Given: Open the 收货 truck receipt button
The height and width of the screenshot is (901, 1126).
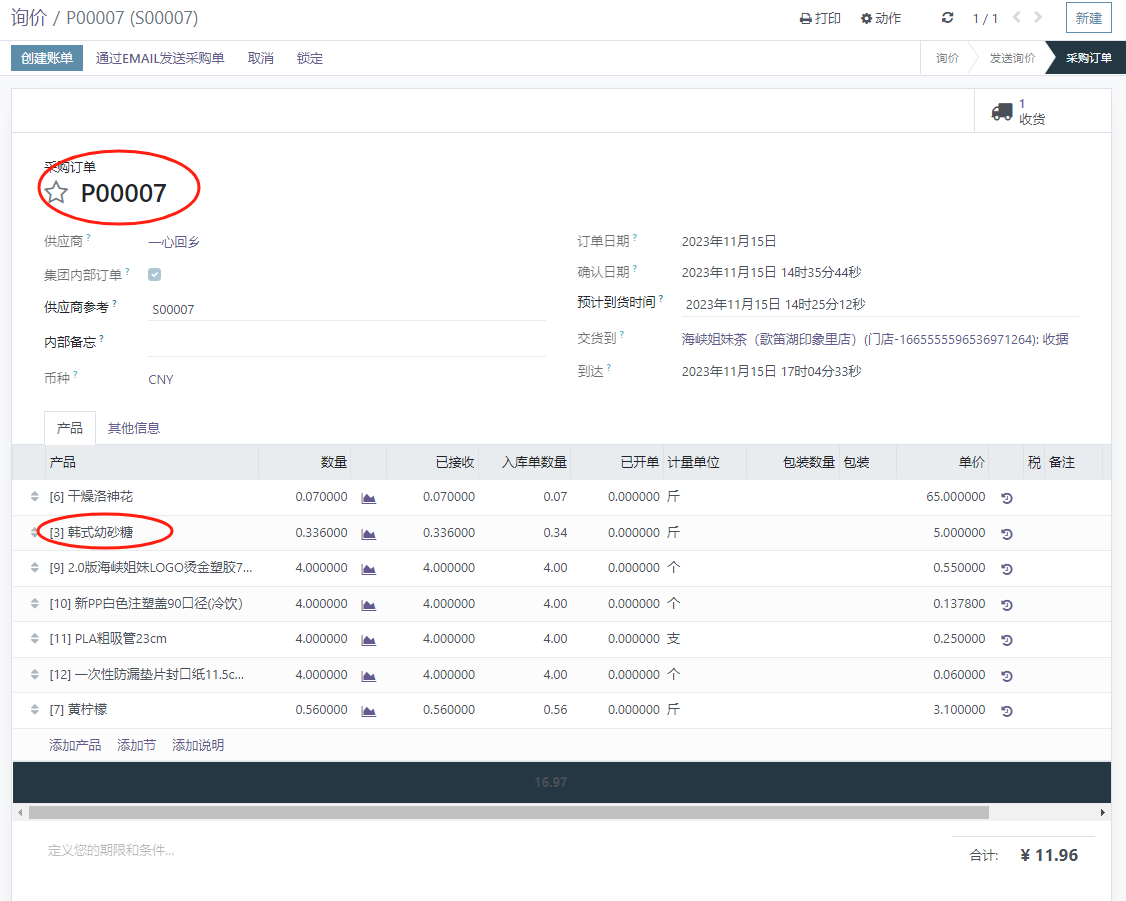Looking at the screenshot, I should [x=1020, y=111].
